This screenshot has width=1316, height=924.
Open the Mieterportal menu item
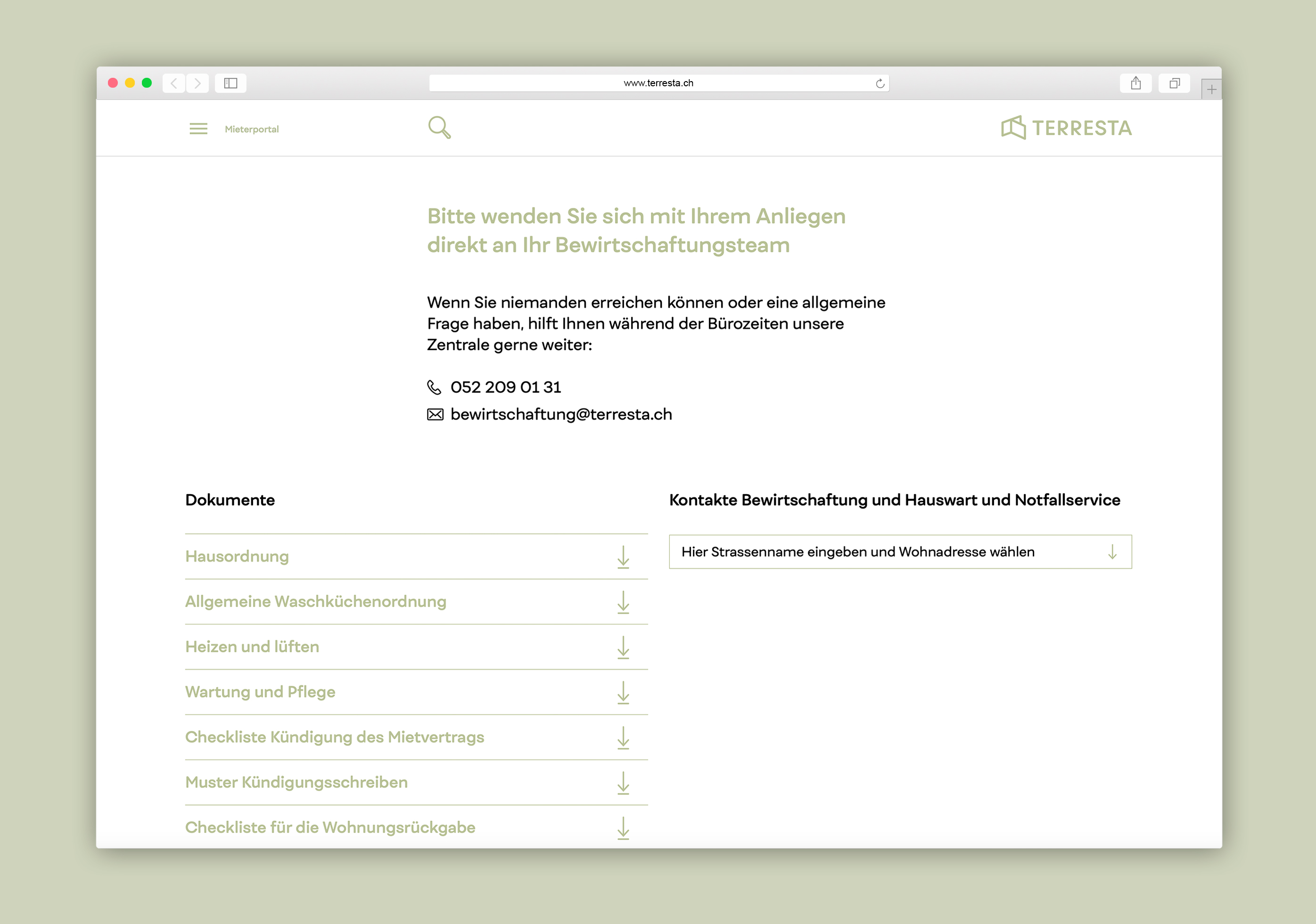[252, 130]
